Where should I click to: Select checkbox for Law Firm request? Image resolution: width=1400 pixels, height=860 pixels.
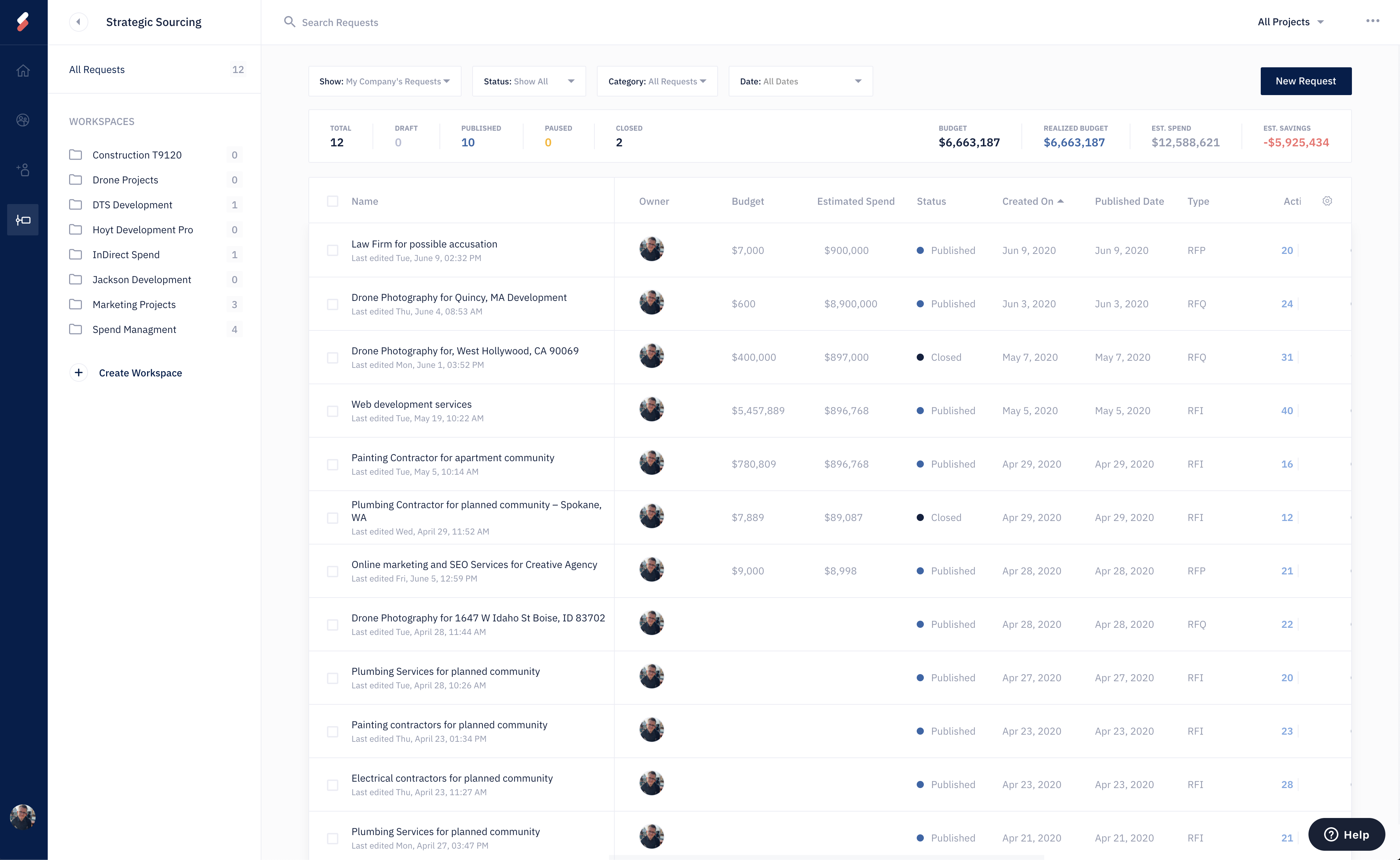pyautogui.click(x=332, y=250)
